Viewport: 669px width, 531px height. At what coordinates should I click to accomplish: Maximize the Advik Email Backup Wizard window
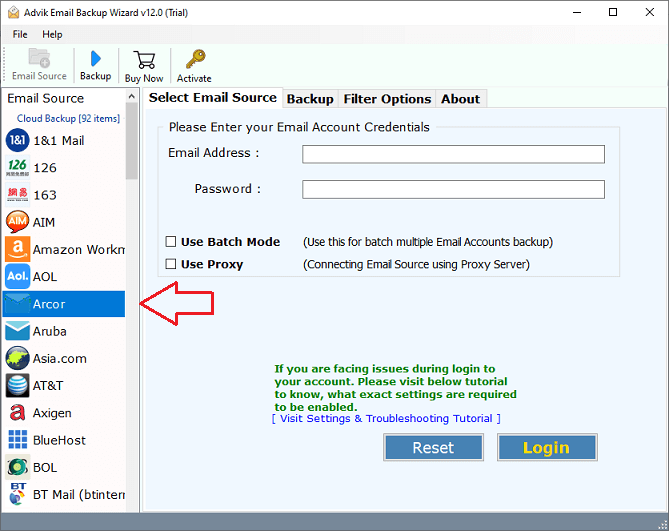[x=613, y=12]
